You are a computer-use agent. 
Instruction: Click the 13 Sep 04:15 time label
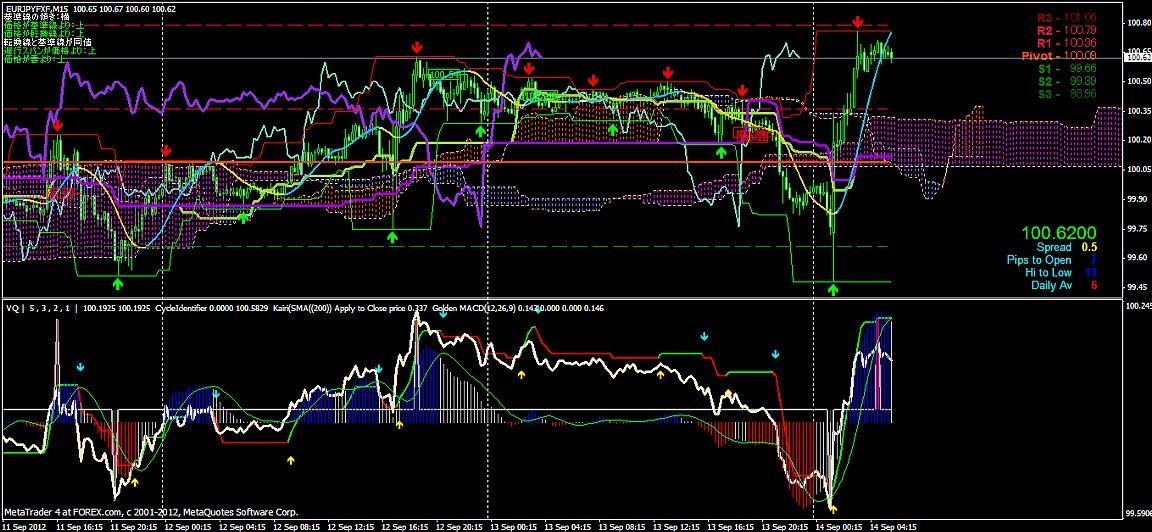tap(569, 527)
